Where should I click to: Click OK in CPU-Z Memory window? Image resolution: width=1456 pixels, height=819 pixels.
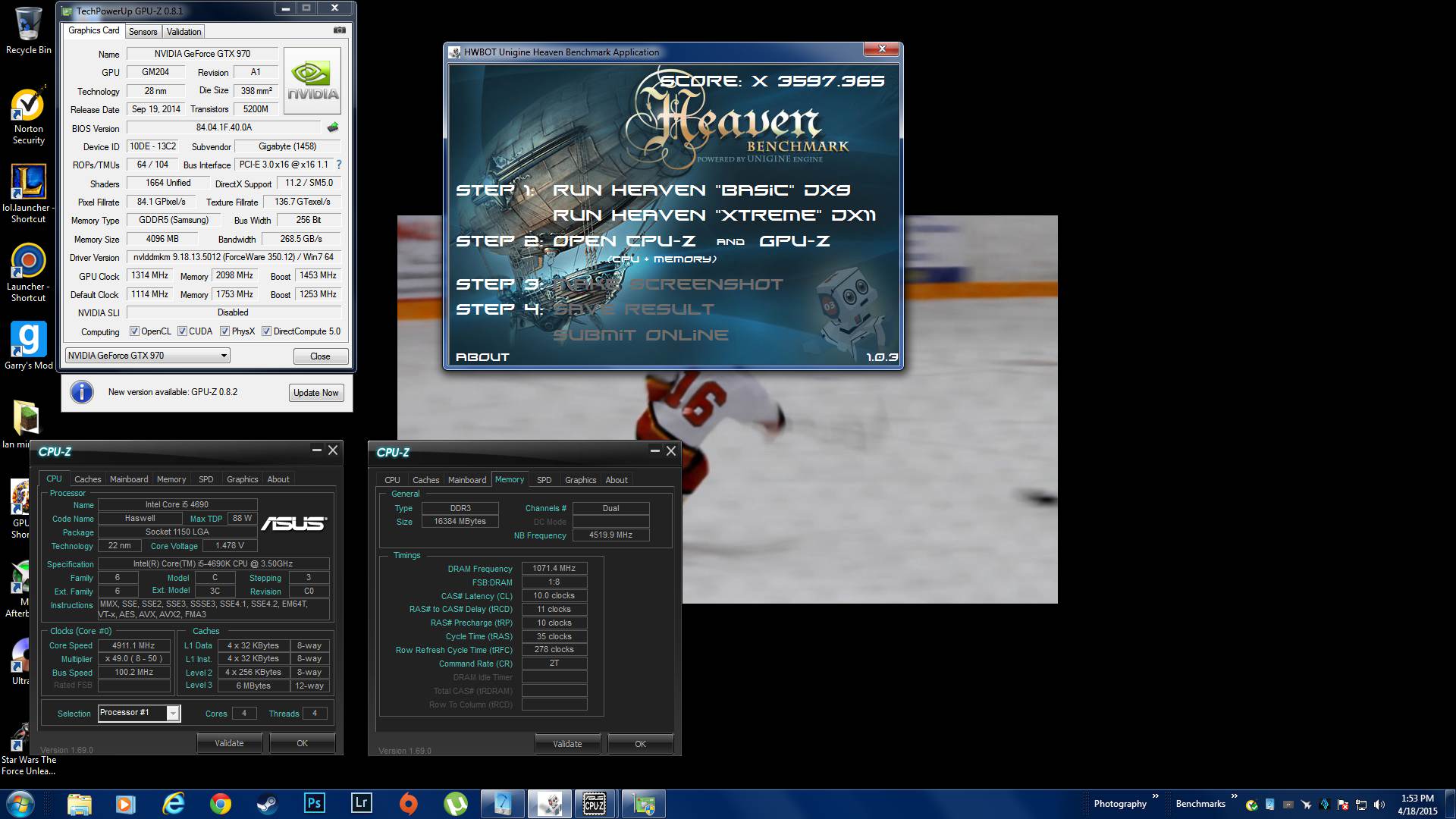pyautogui.click(x=640, y=744)
